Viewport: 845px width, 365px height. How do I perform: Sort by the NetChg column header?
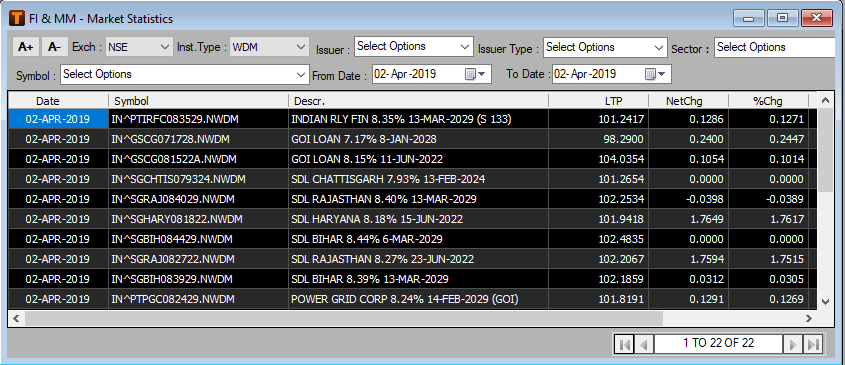pyautogui.click(x=689, y=101)
